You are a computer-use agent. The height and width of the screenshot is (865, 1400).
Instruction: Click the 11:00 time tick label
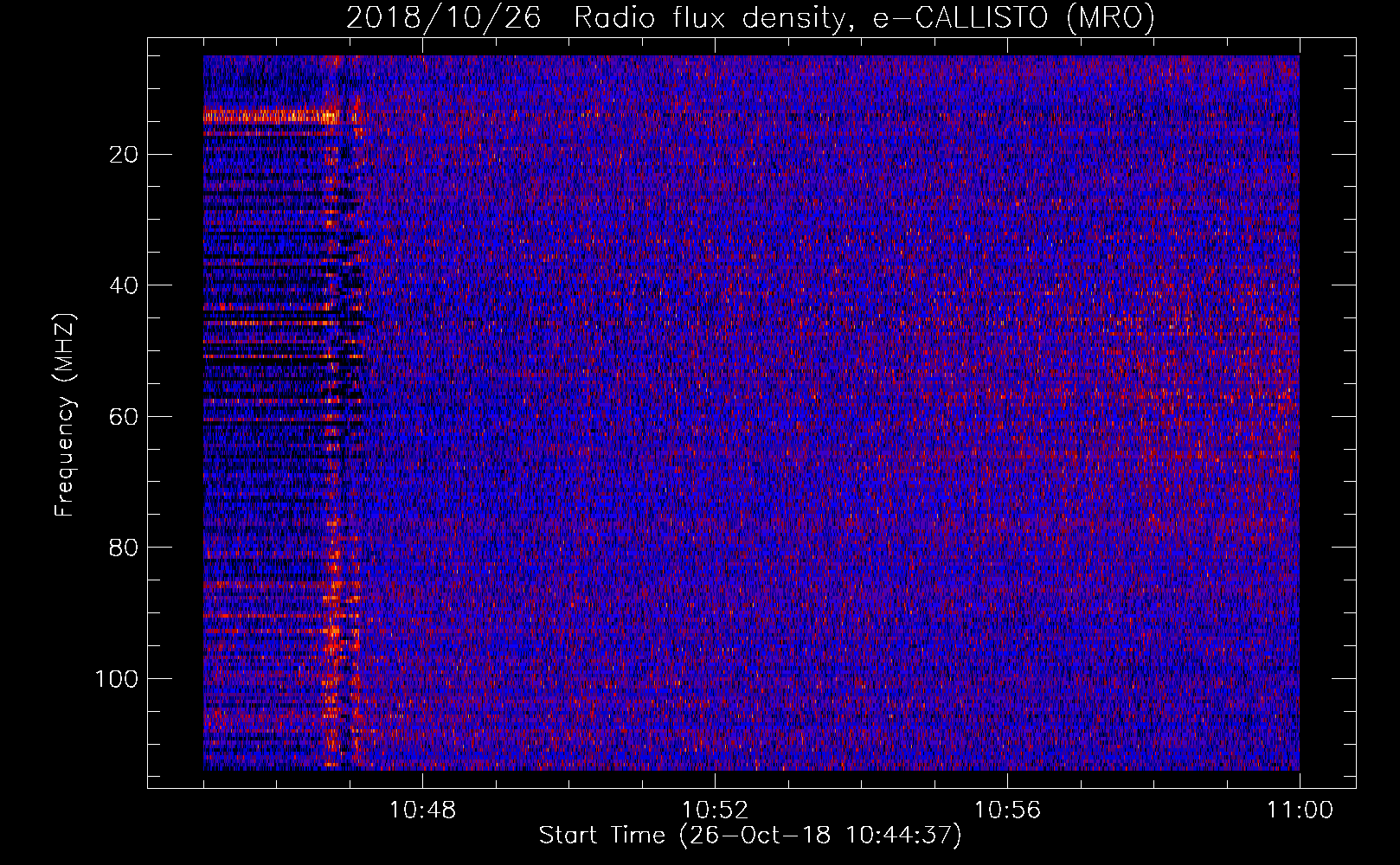(1300, 811)
